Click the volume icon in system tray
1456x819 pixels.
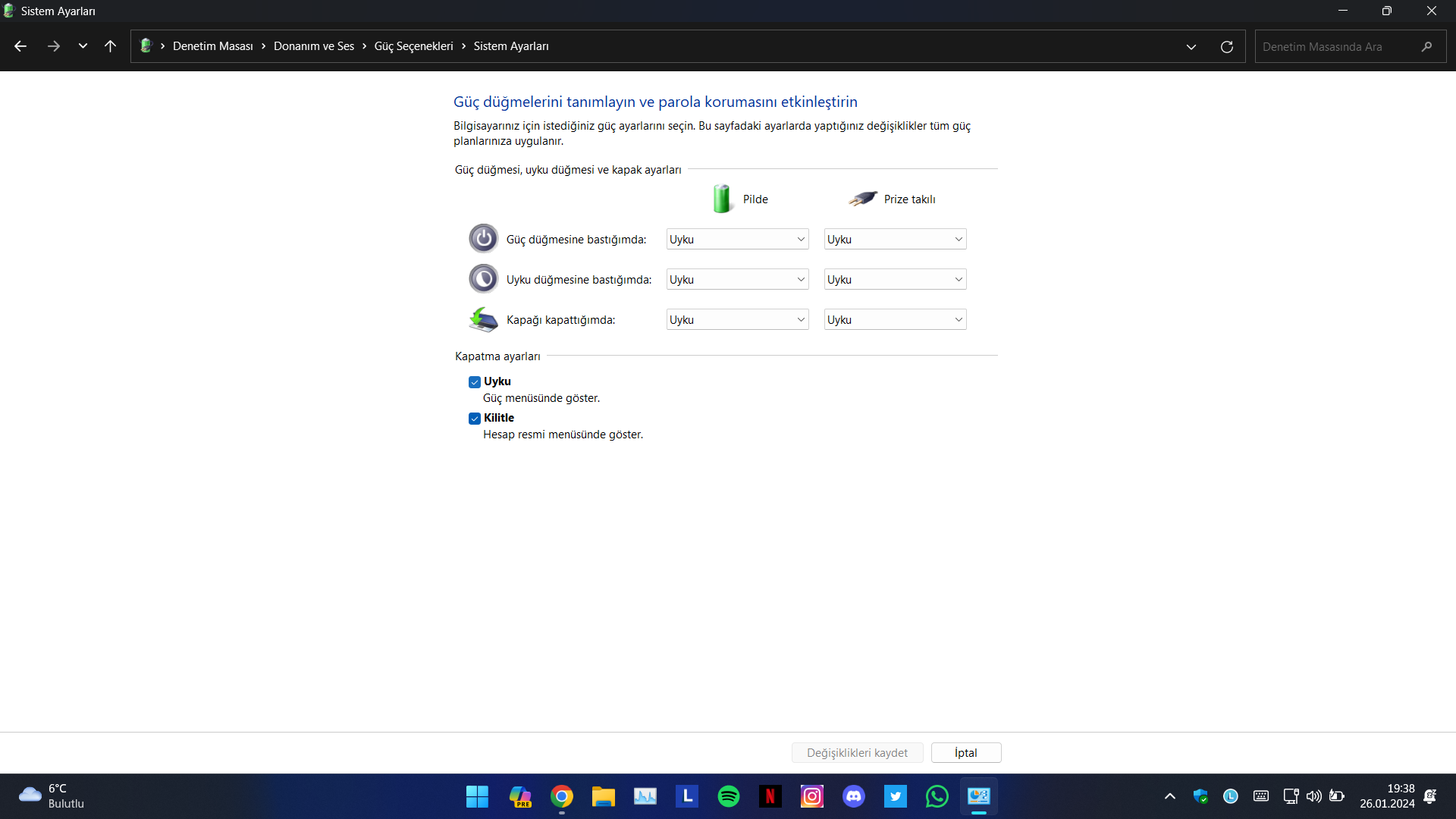(x=1313, y=796)
